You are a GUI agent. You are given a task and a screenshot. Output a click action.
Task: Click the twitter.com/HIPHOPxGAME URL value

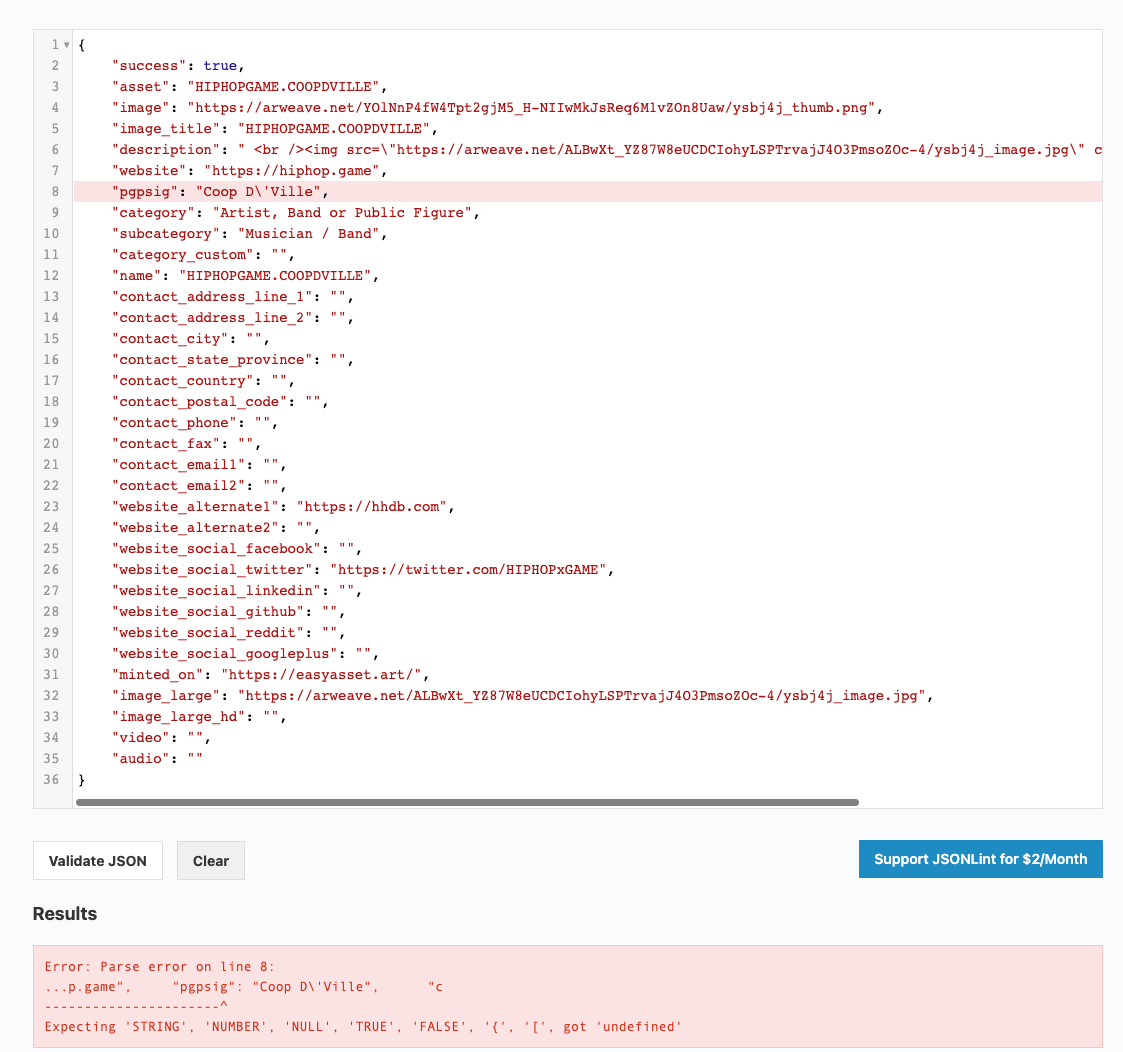468,569
